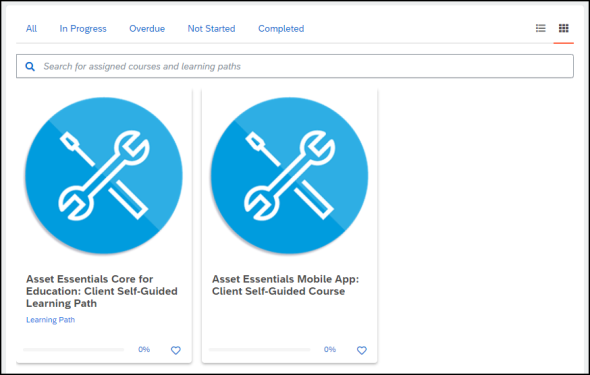View the Completed tab
Viewport: 590px width, 375px height.
tap(281, 29)
